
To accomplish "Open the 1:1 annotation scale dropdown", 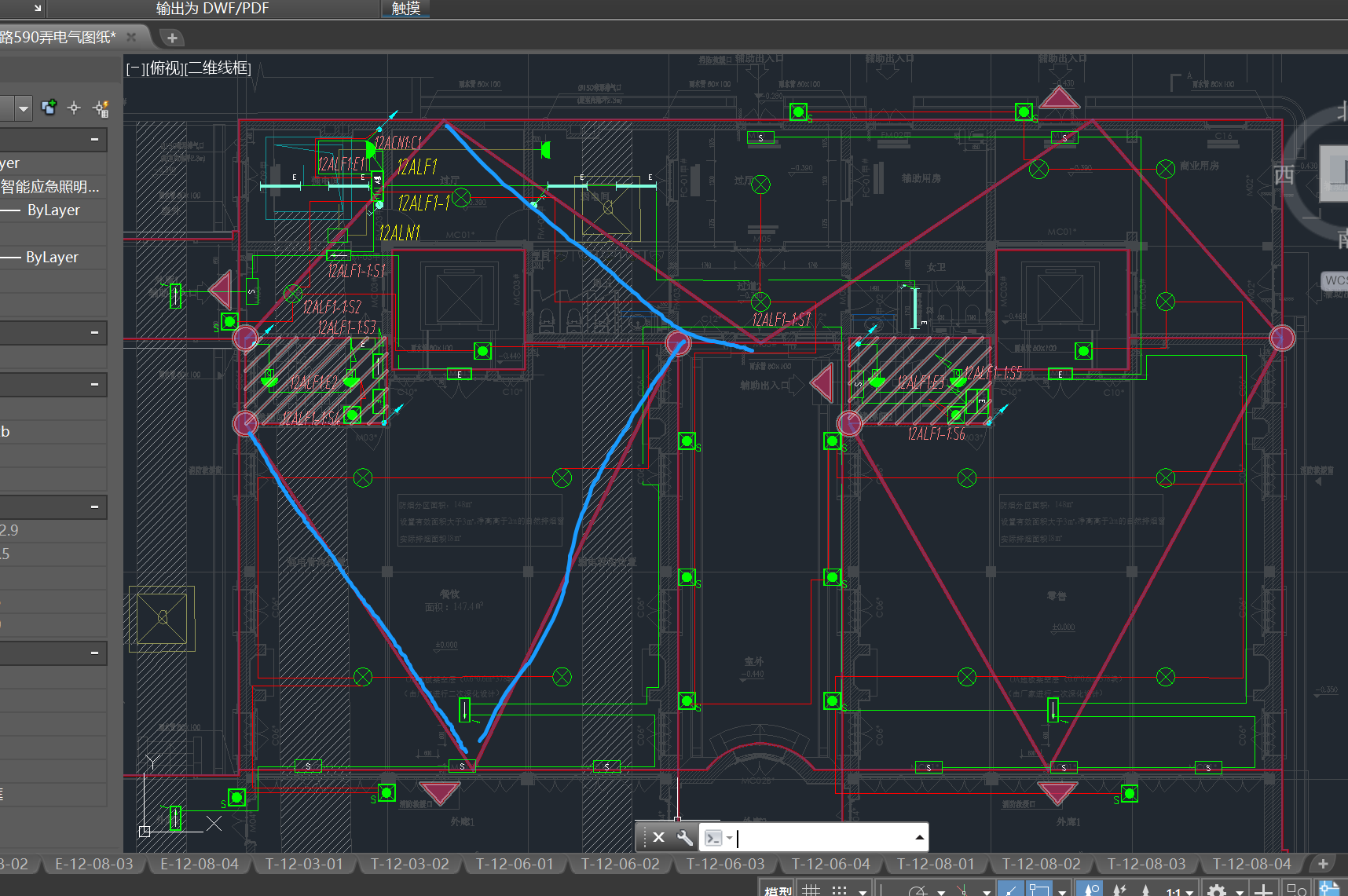I will pyautogui.click(x=1180, y=891).
